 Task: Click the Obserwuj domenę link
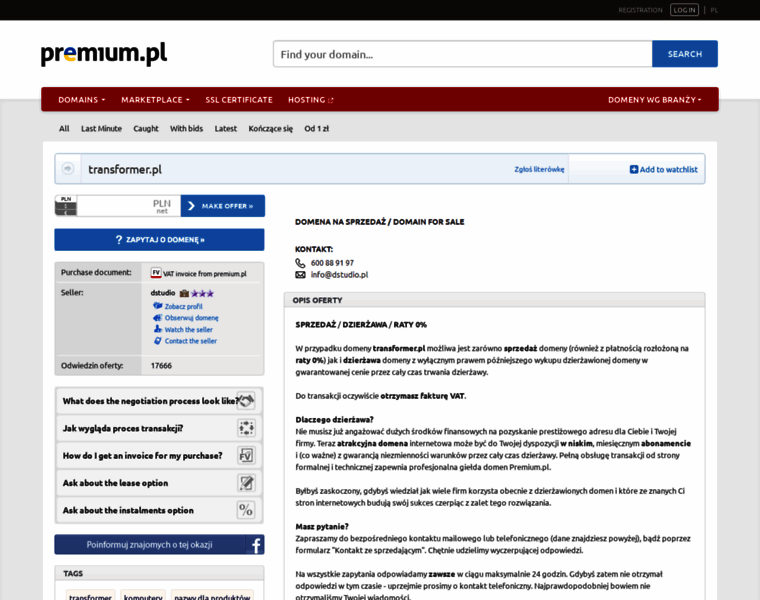coord(191,318)
